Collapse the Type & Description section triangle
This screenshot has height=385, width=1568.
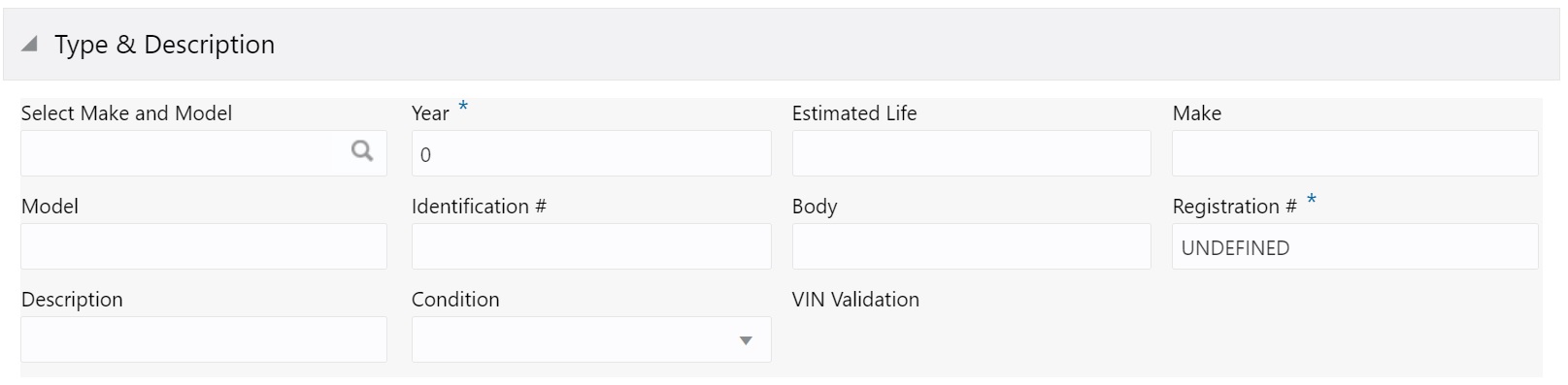click(x=30, y=45)
